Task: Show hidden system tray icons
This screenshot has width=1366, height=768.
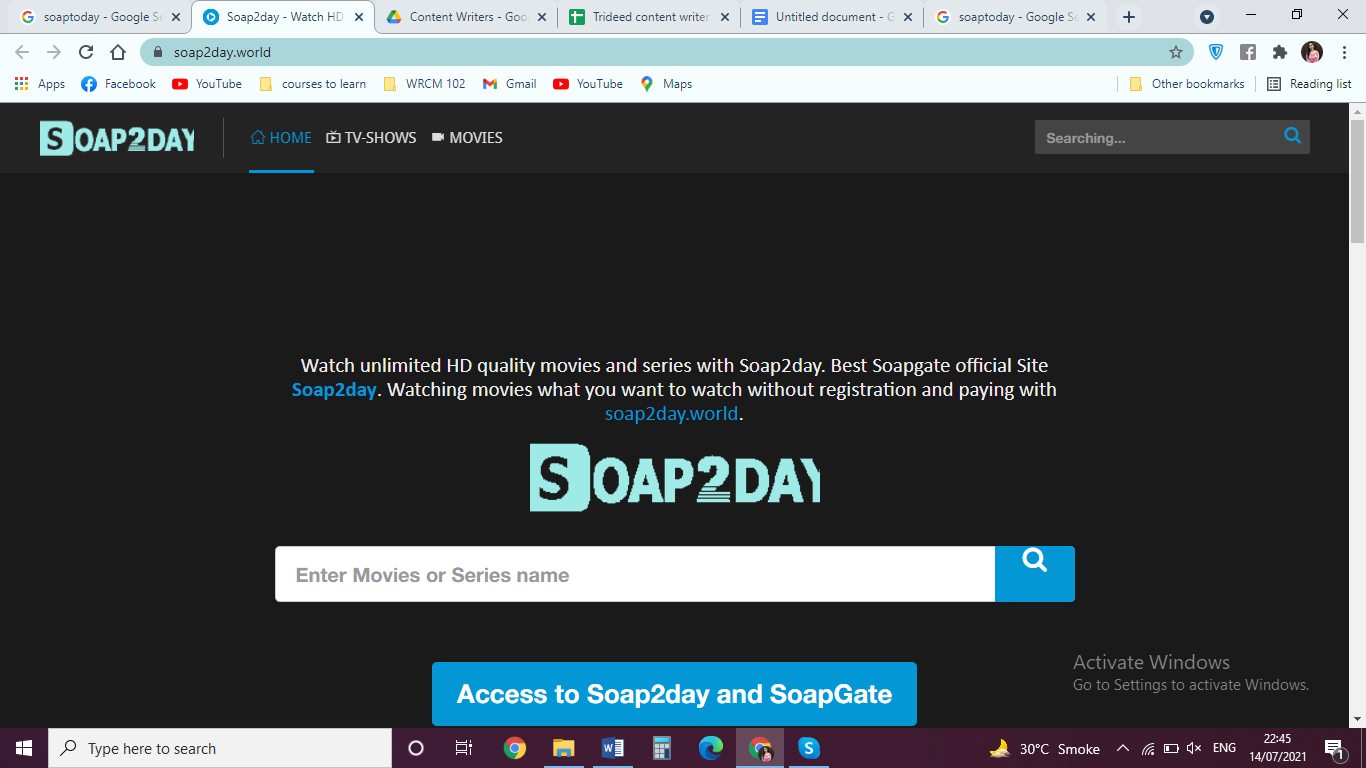Action: click(1122, 748)
